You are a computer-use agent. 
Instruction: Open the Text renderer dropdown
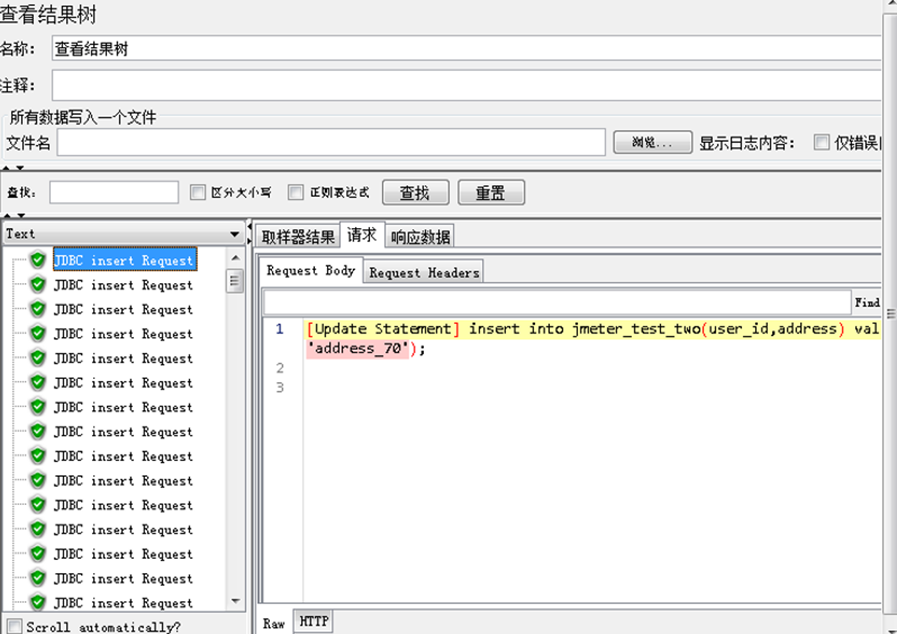pos(122,233)
